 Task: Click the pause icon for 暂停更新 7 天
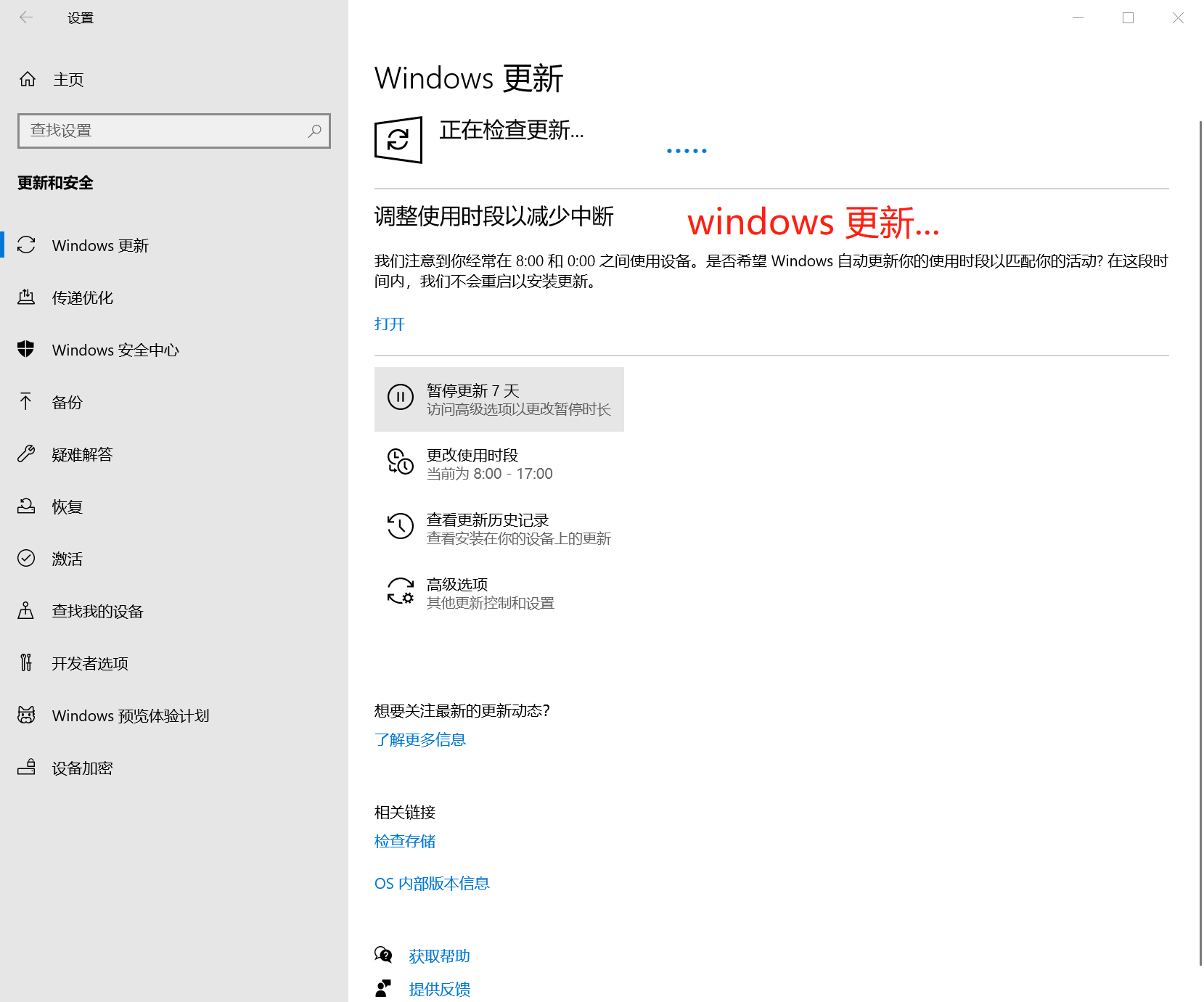point(401,398)
